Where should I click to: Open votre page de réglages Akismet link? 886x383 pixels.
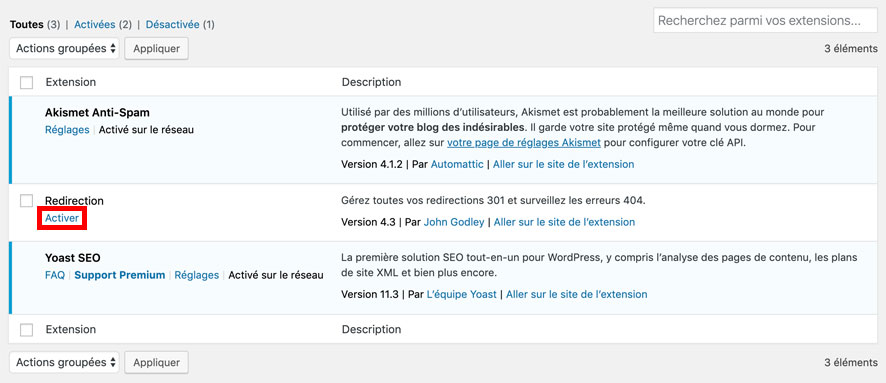click(x=524, y=143)
